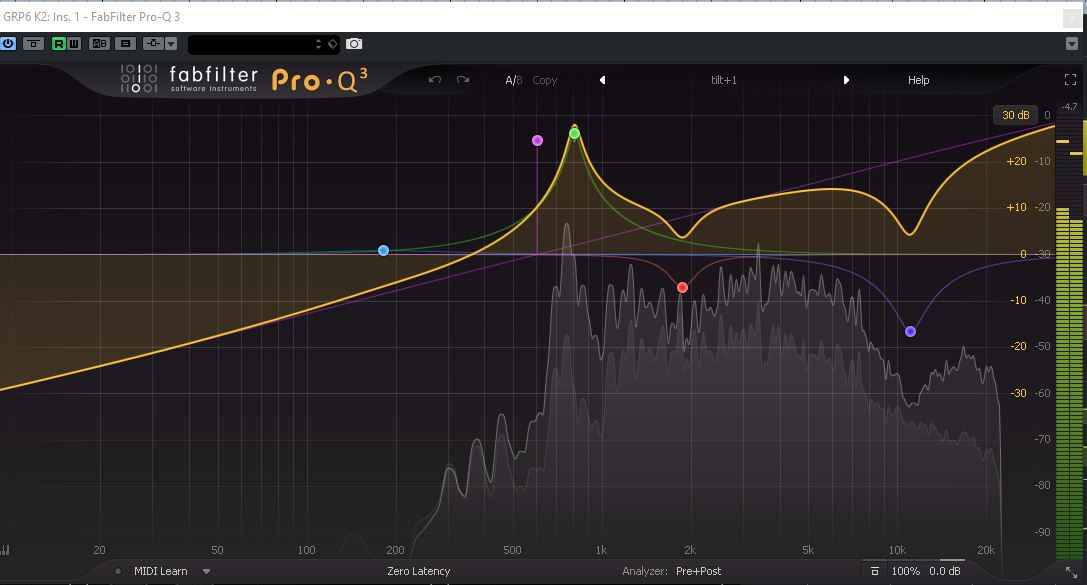
Task: Close the plugin window
Action: click(x=1072, y=17)
